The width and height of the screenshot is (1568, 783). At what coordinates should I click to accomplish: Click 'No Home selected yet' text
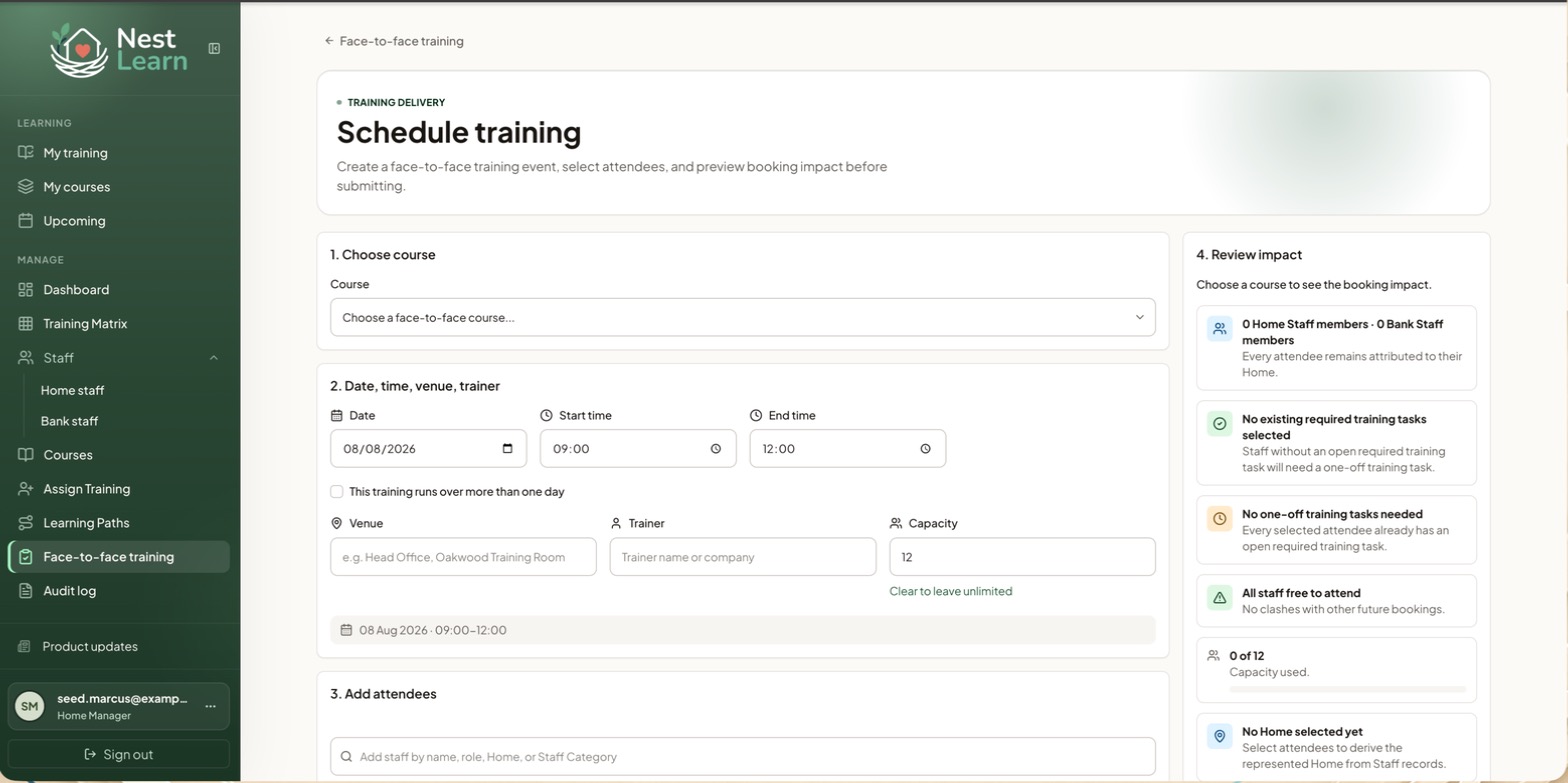[x=1302, y=732]
